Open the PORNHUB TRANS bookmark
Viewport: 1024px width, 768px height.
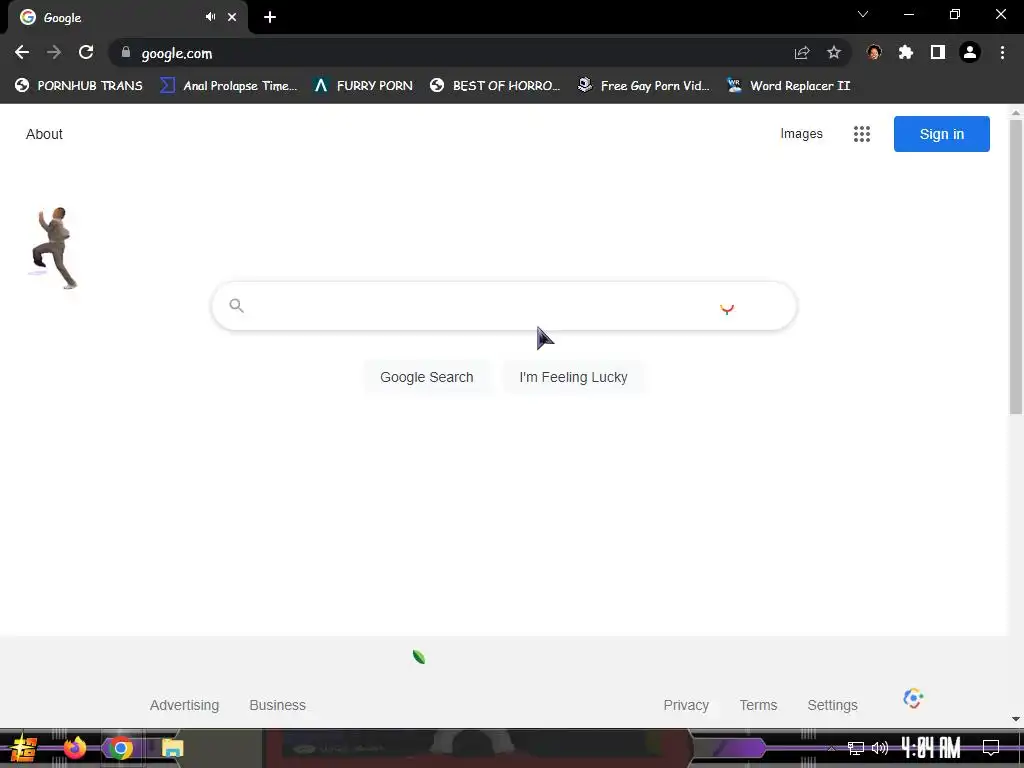pyautogui.click(x=79, y=86)
